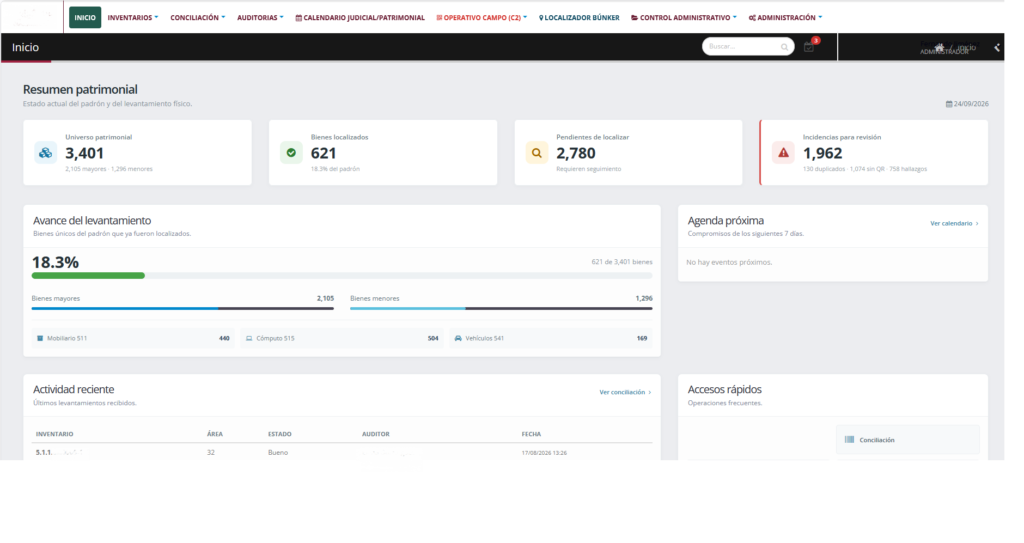The height and width of the screenshot is (543, 1024).
Task: Click the AUDITOR column header
Action: coord(376,434)
